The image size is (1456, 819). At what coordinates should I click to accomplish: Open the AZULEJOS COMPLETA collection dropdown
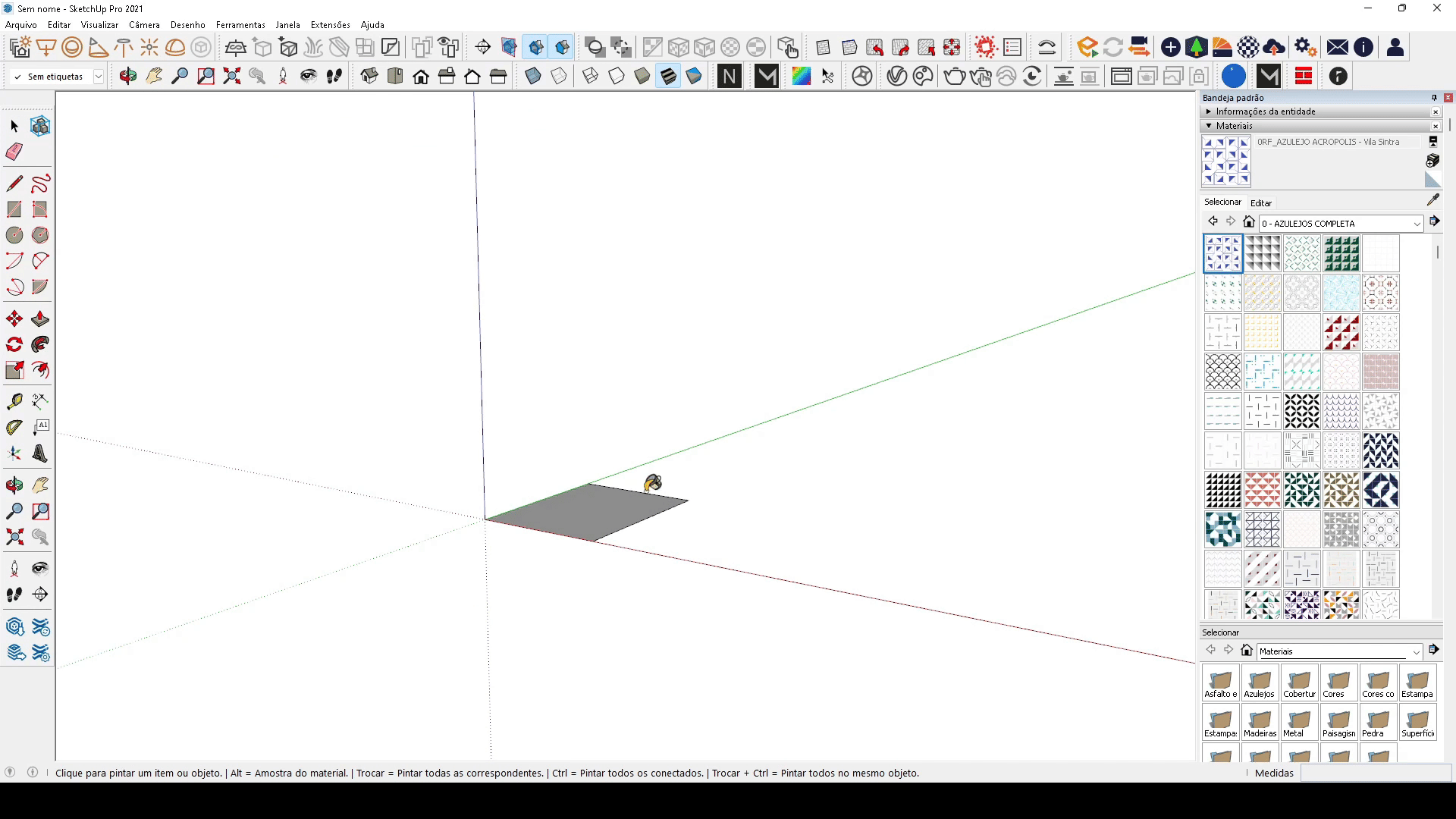(1416, 224)
